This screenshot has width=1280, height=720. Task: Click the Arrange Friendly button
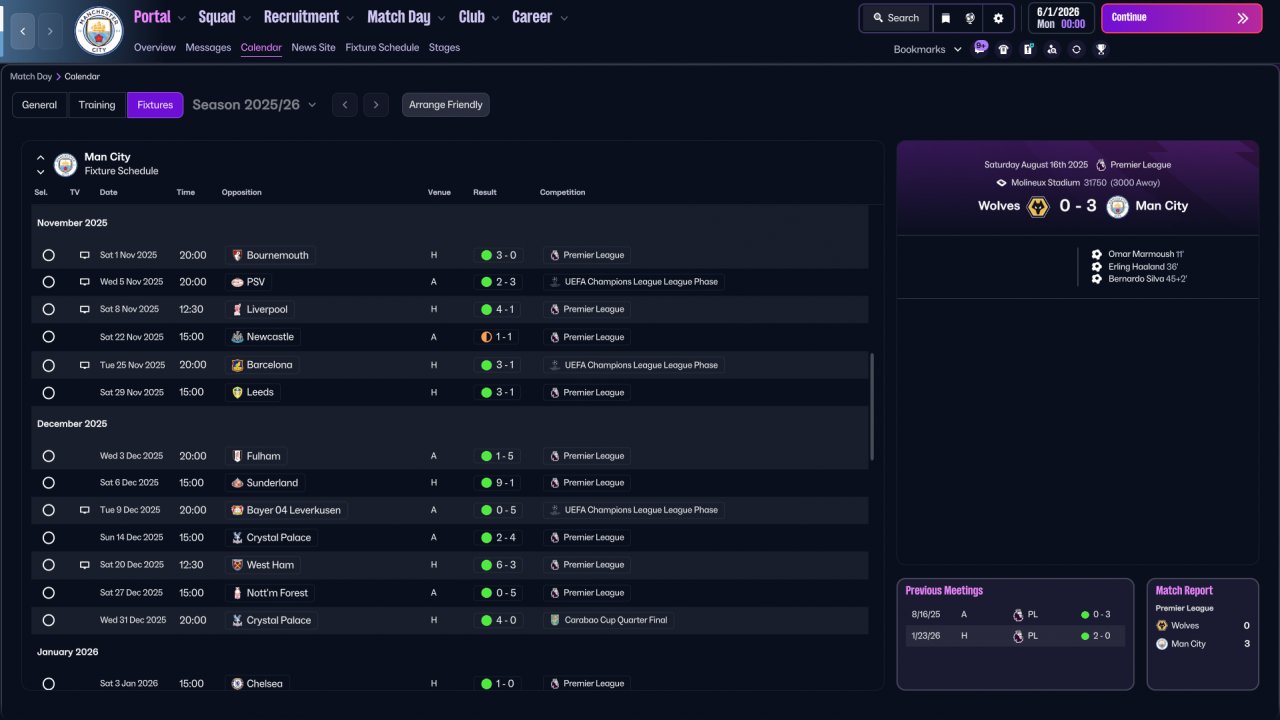tap(446, 105)
